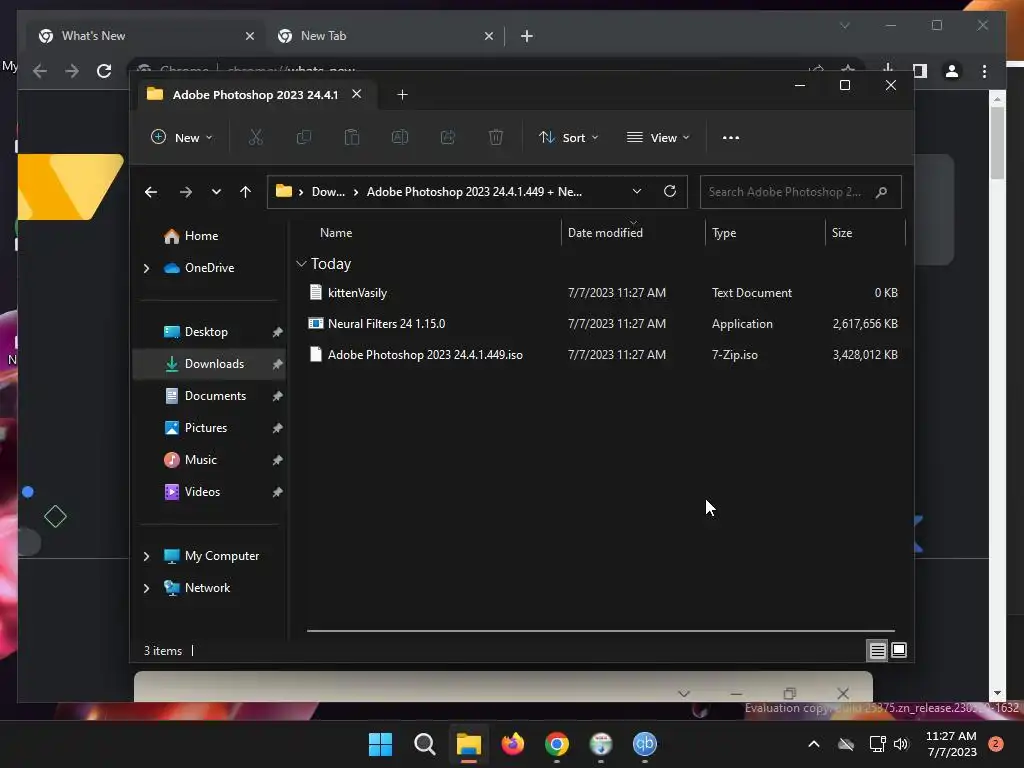Screen dimensions: 1024x768
Task: Open a new File Explorer tab
Action: point(402,95)
